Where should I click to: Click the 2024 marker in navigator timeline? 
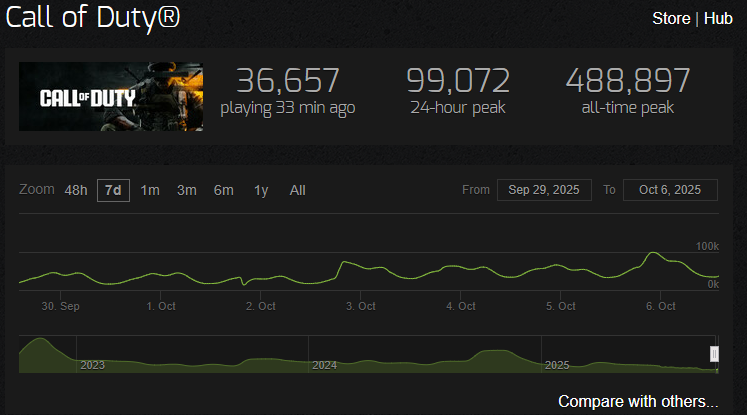324,365
